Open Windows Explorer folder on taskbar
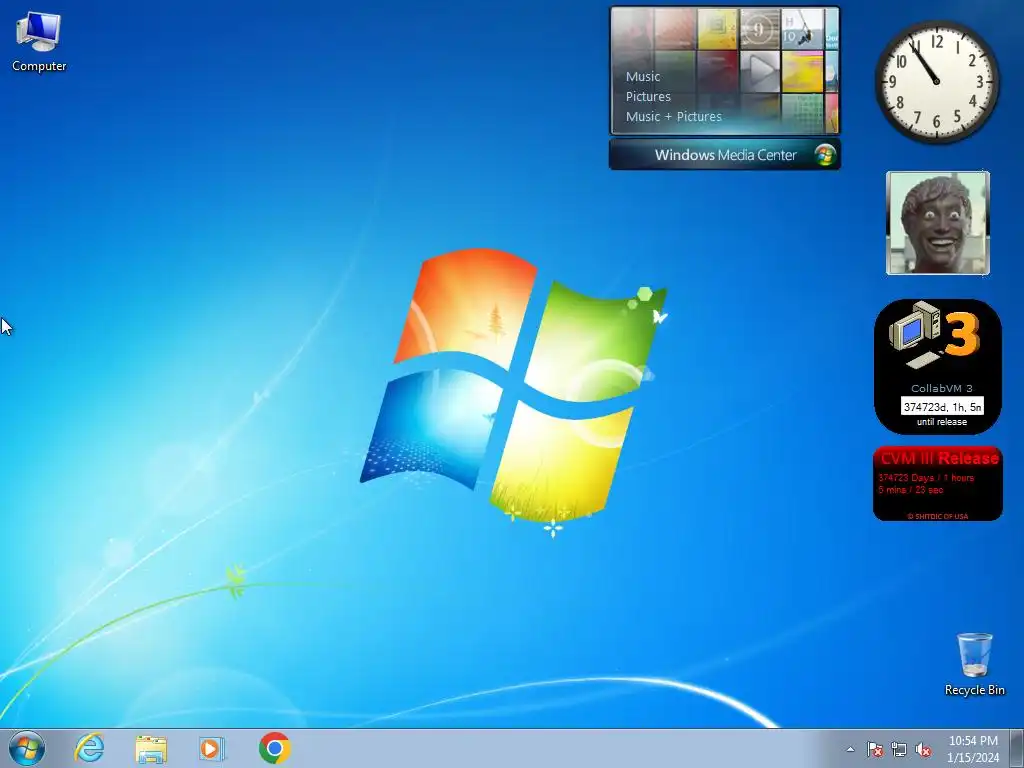 click(151, 748)
